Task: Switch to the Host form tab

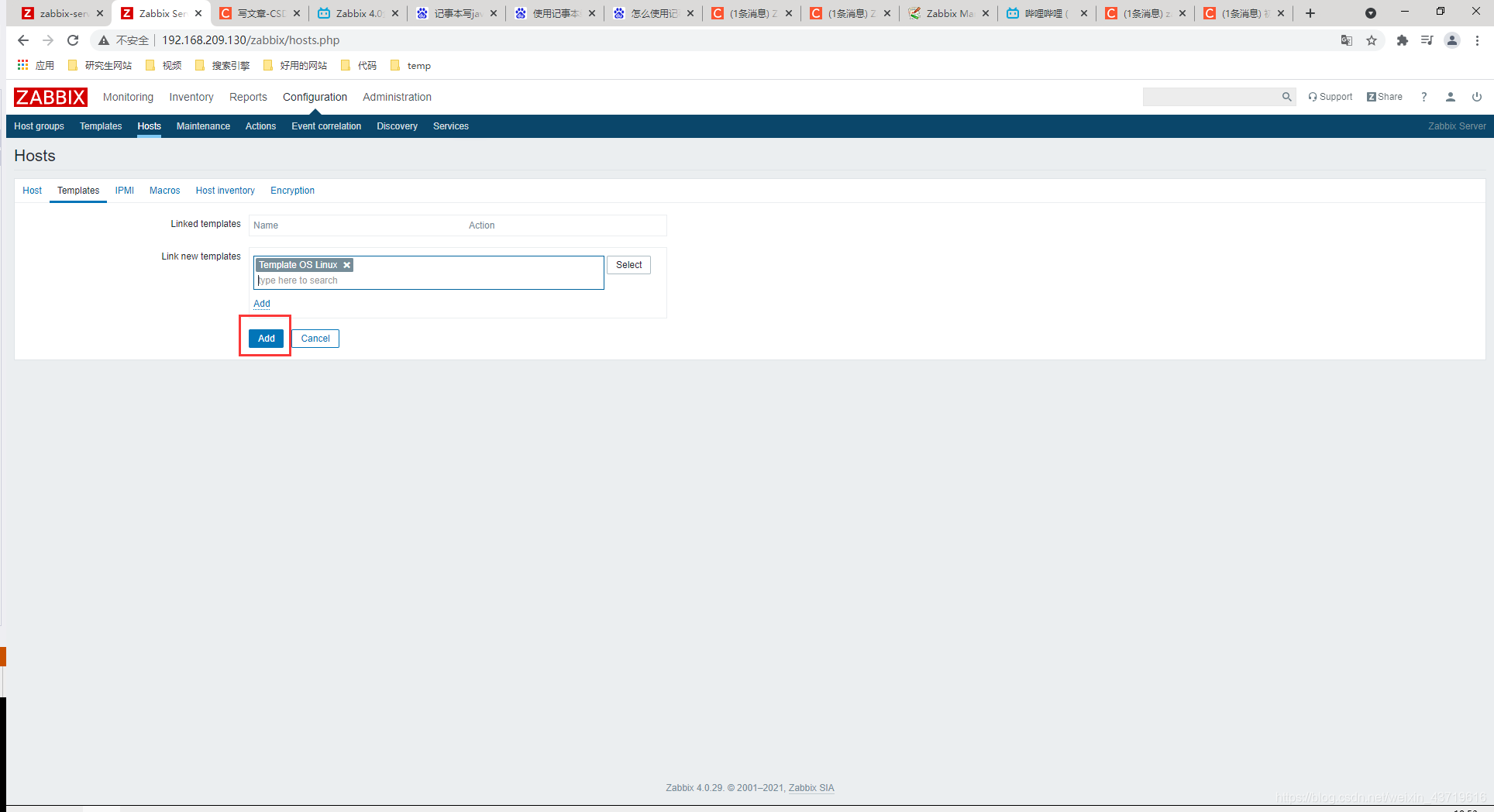Action: pyautogui.click(x=33, y=191)
